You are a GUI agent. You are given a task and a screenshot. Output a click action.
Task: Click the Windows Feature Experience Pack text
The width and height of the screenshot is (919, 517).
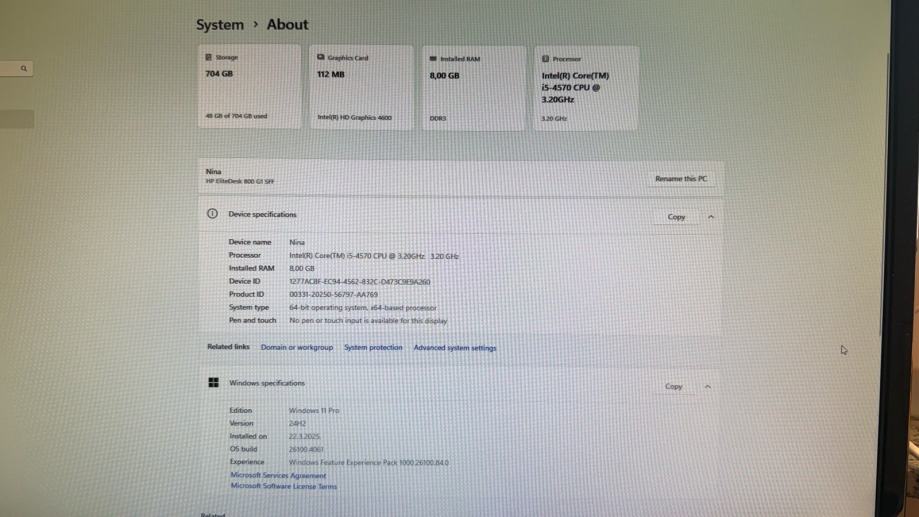pos(369,462)
